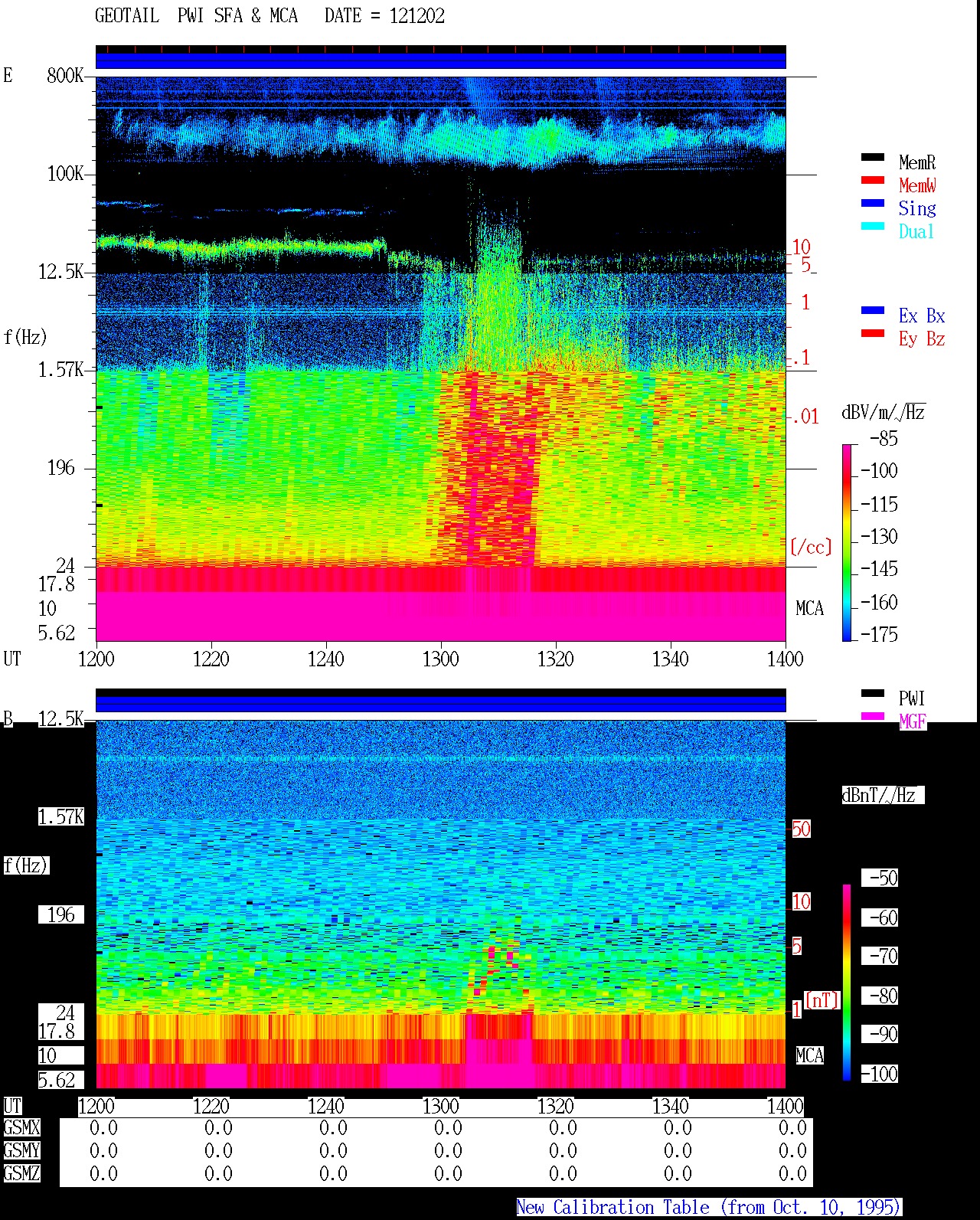This screenshot has width=980, height=1220.
Task: Click the MCA label beside B panel
Action: (x=809, y=1055)
